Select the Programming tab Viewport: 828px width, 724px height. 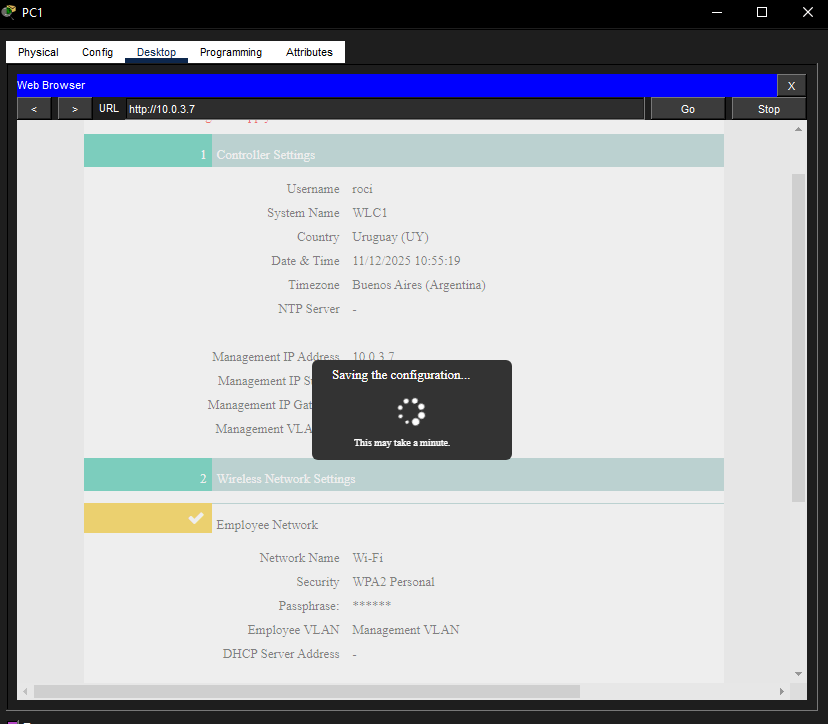point(230,52)
